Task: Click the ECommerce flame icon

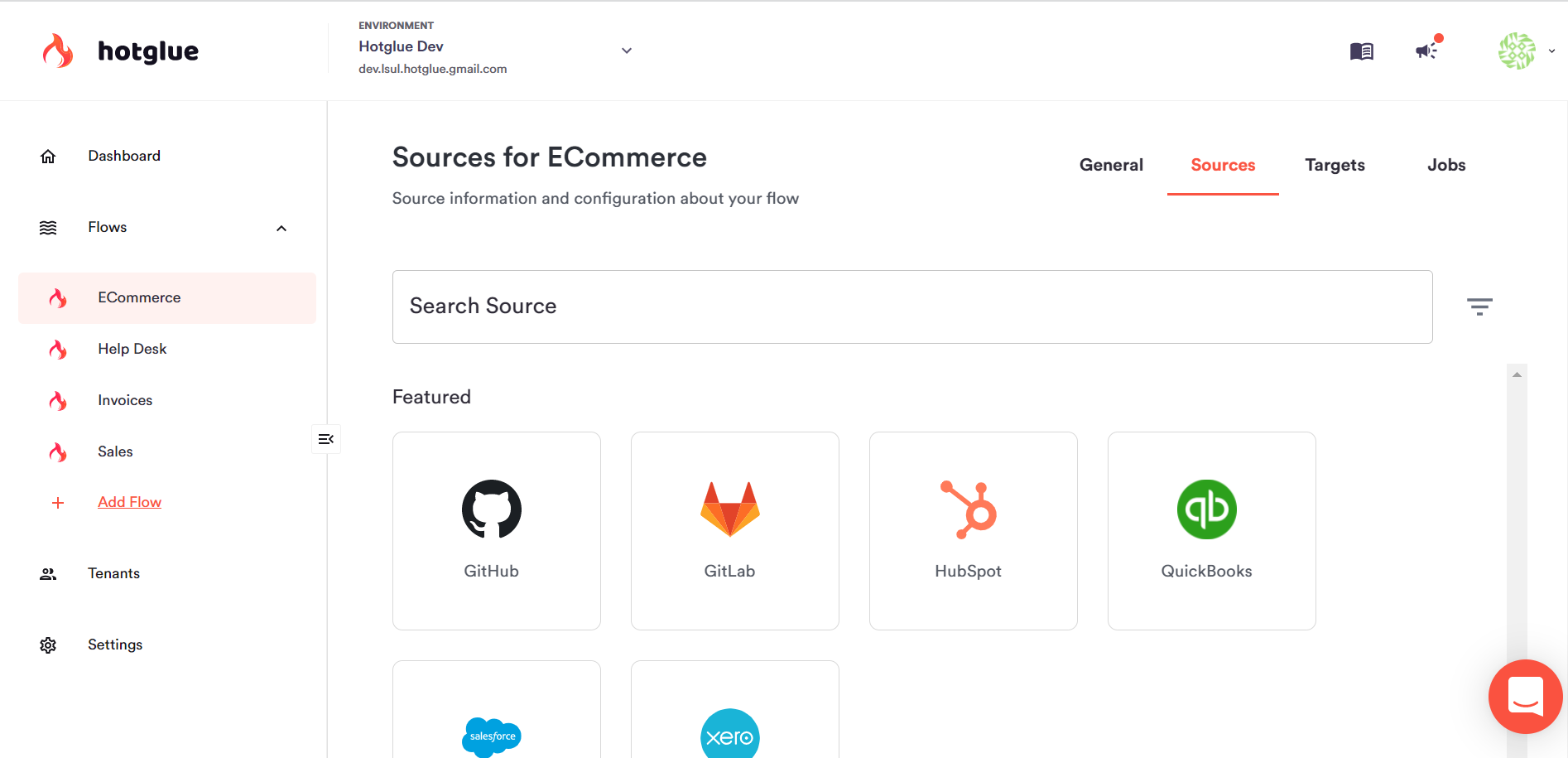Action: coord(58,298)
